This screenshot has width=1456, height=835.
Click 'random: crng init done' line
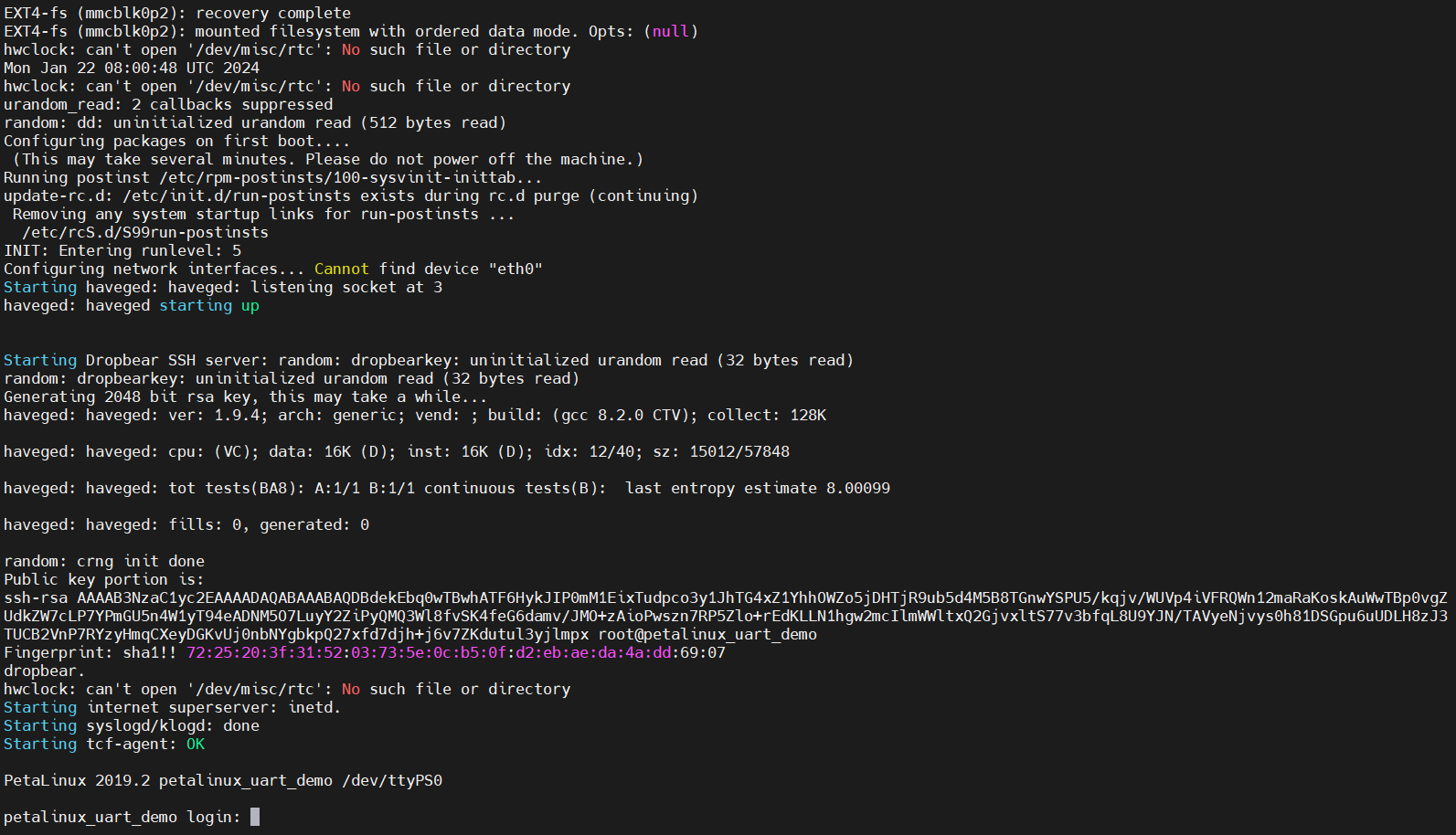(x=104, y=561)
